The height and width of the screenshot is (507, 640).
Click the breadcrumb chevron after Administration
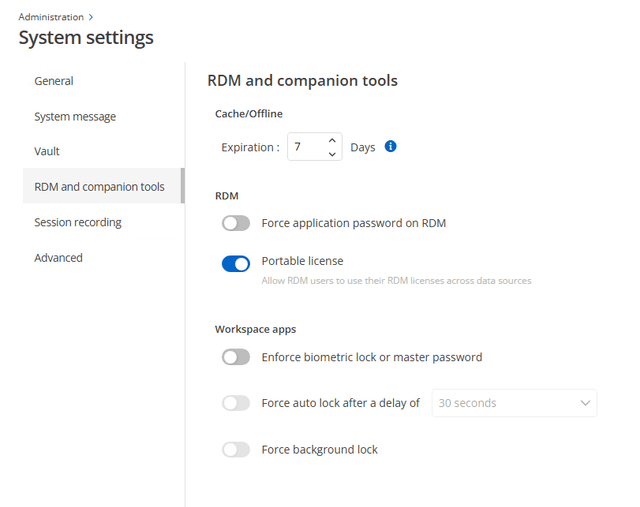pos(92,17)
